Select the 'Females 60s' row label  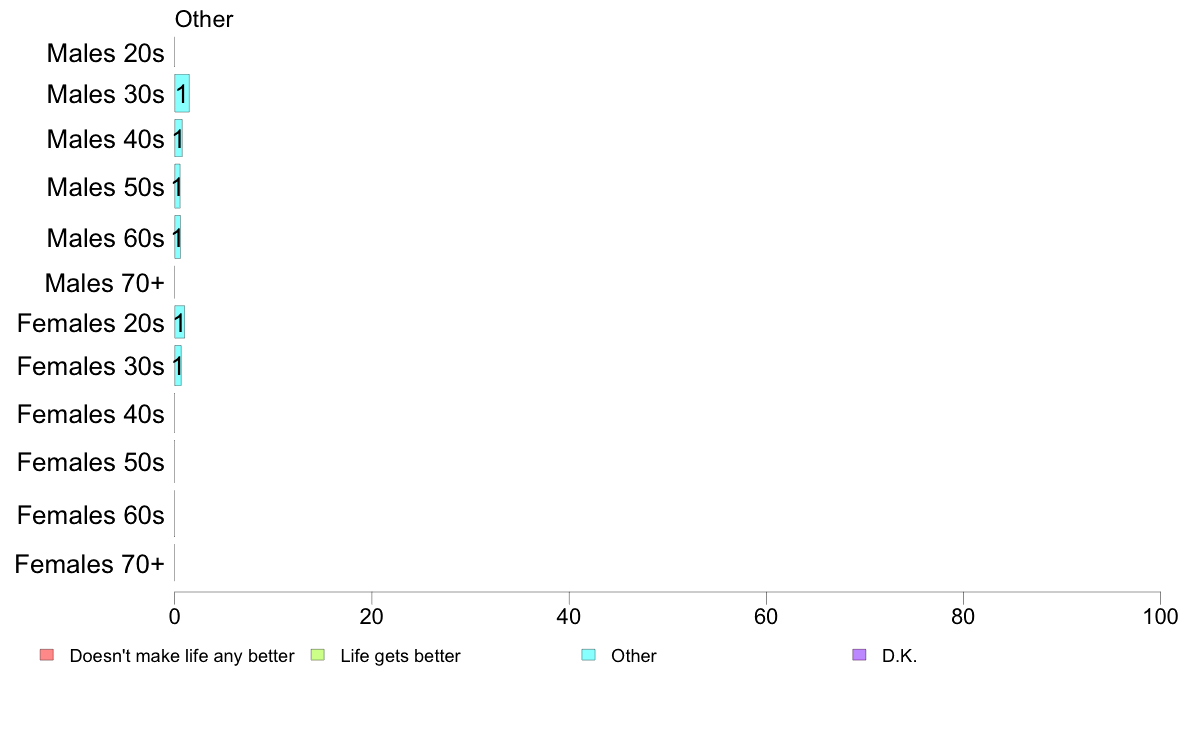click(x=91, y=515)
